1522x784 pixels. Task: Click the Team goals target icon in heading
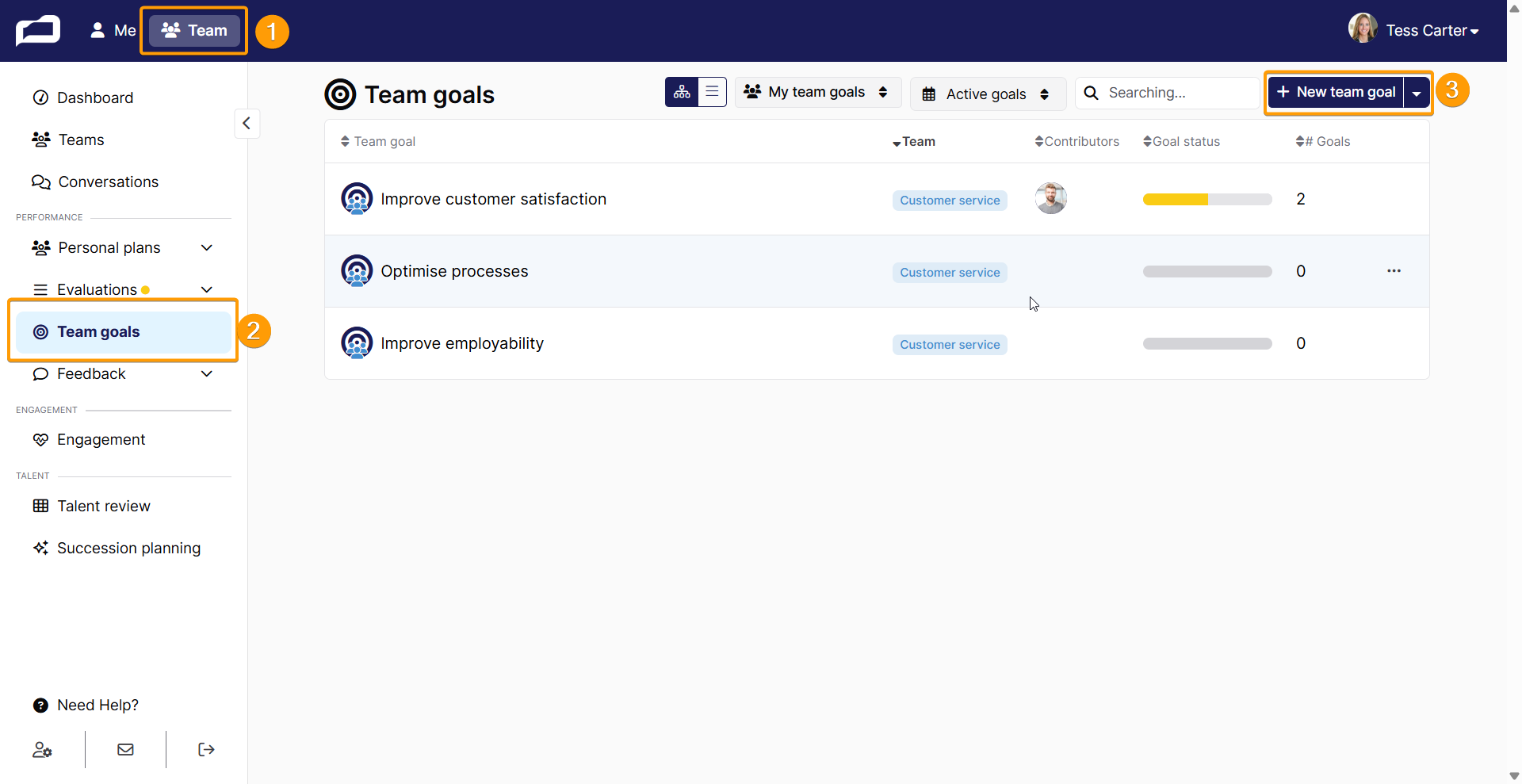tap(340, 94)
